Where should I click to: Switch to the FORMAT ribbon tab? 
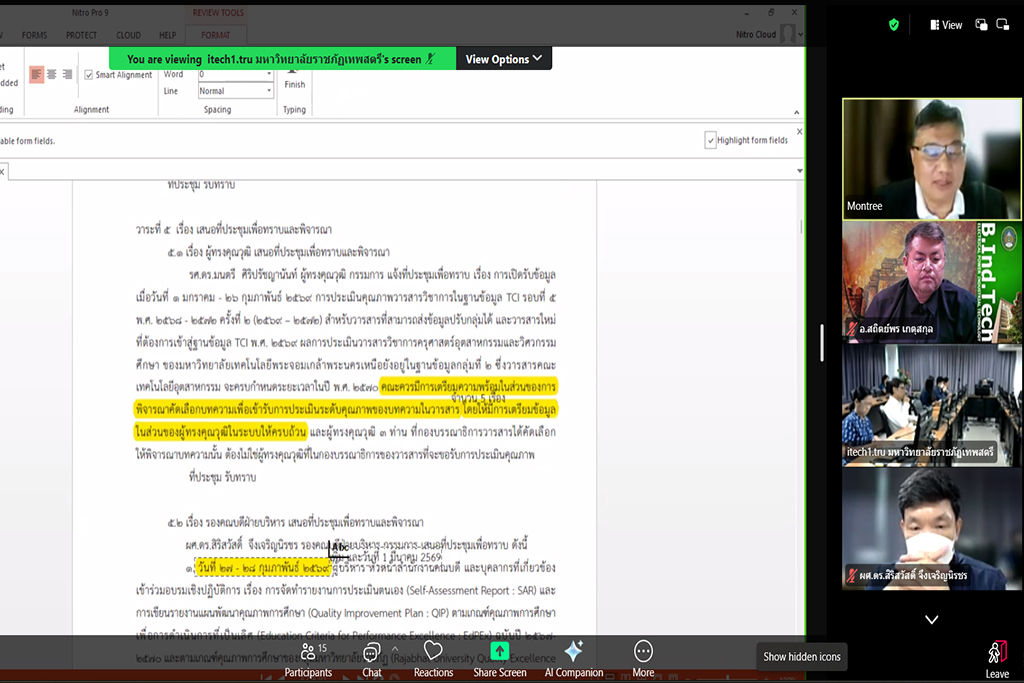tap(215, 35)
